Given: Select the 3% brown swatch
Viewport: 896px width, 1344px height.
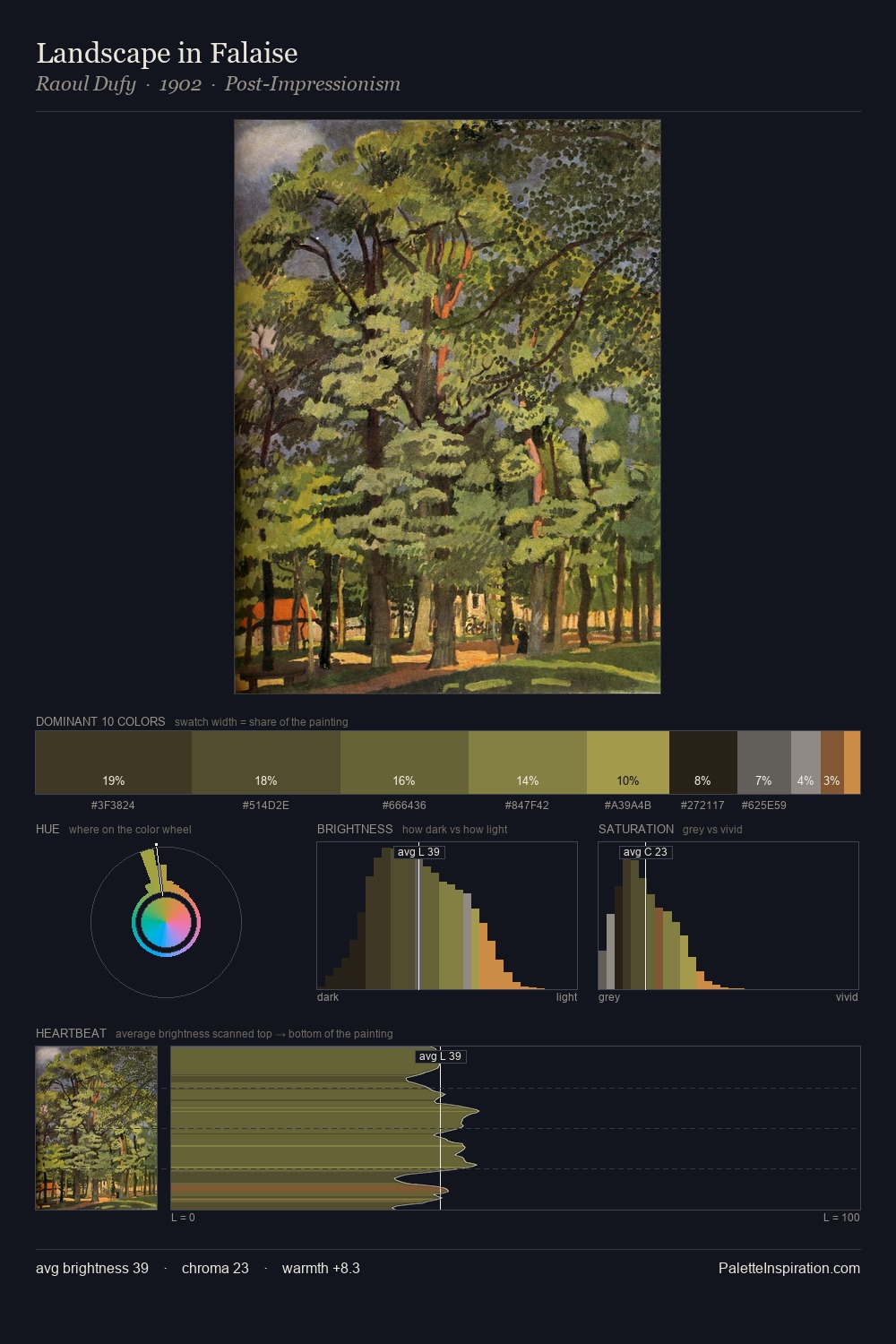Looking at the screenshot, I should [x=832, y=762].
